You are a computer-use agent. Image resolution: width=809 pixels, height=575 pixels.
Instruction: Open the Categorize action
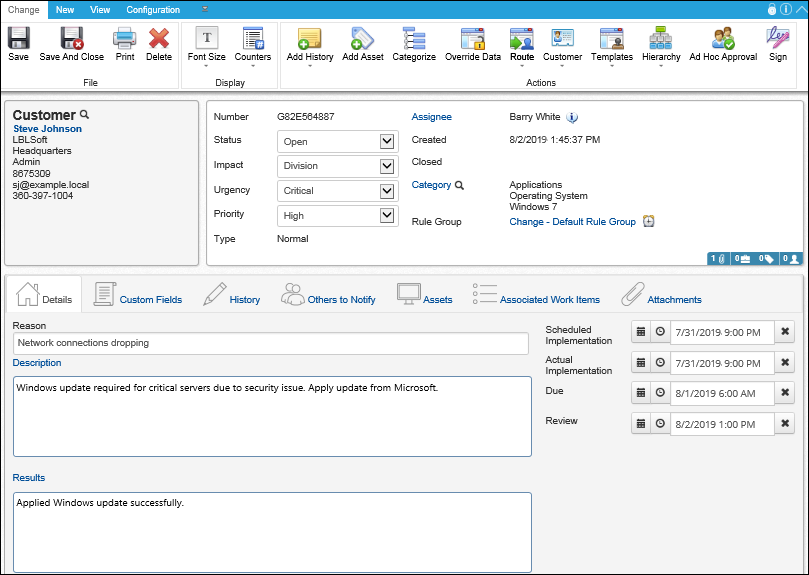coord(414,44)
